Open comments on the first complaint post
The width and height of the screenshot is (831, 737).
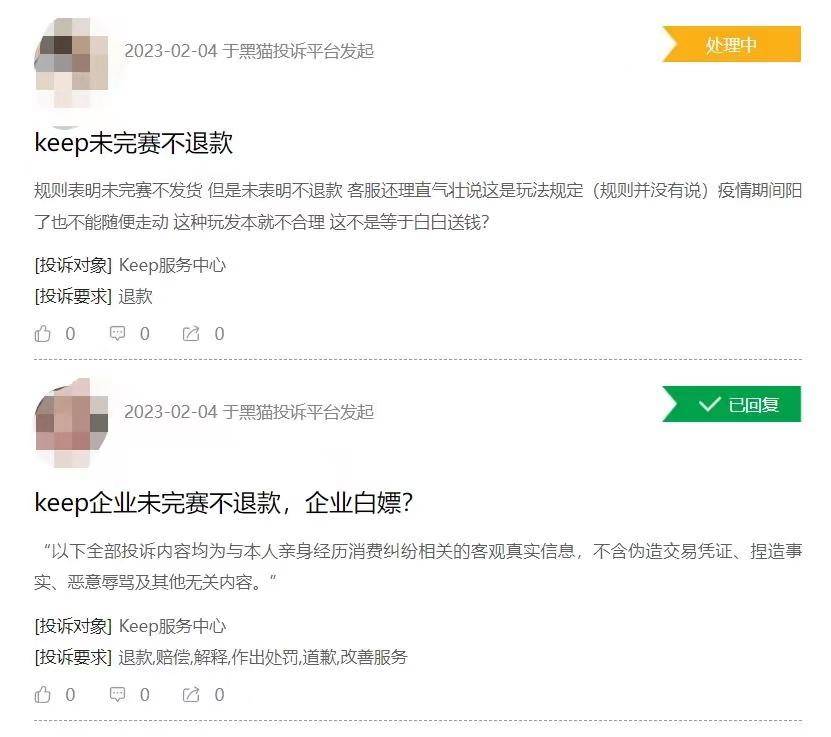(117, 333)
